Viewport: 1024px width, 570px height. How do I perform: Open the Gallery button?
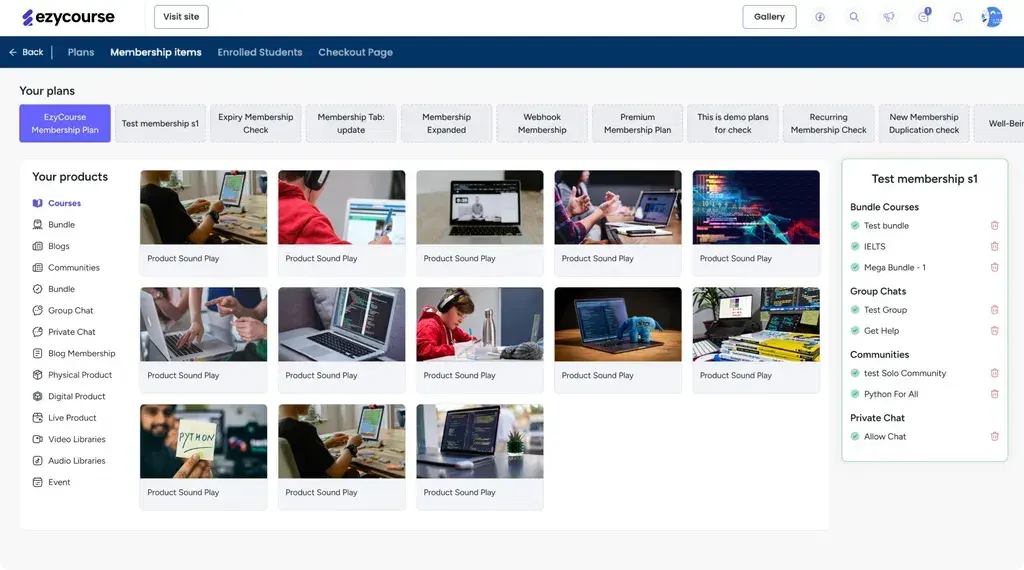tap(769, 17)
